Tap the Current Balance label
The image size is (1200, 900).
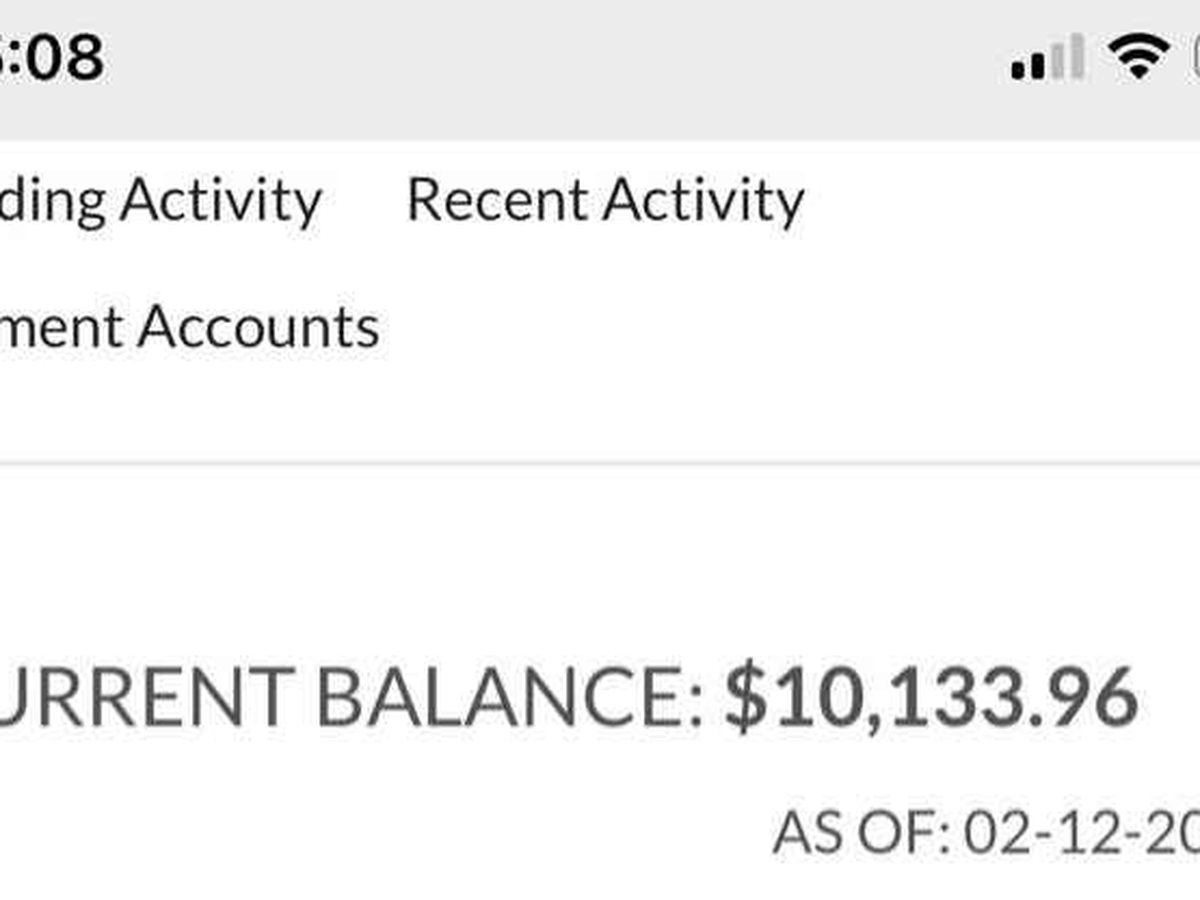[x=350, y=695]
